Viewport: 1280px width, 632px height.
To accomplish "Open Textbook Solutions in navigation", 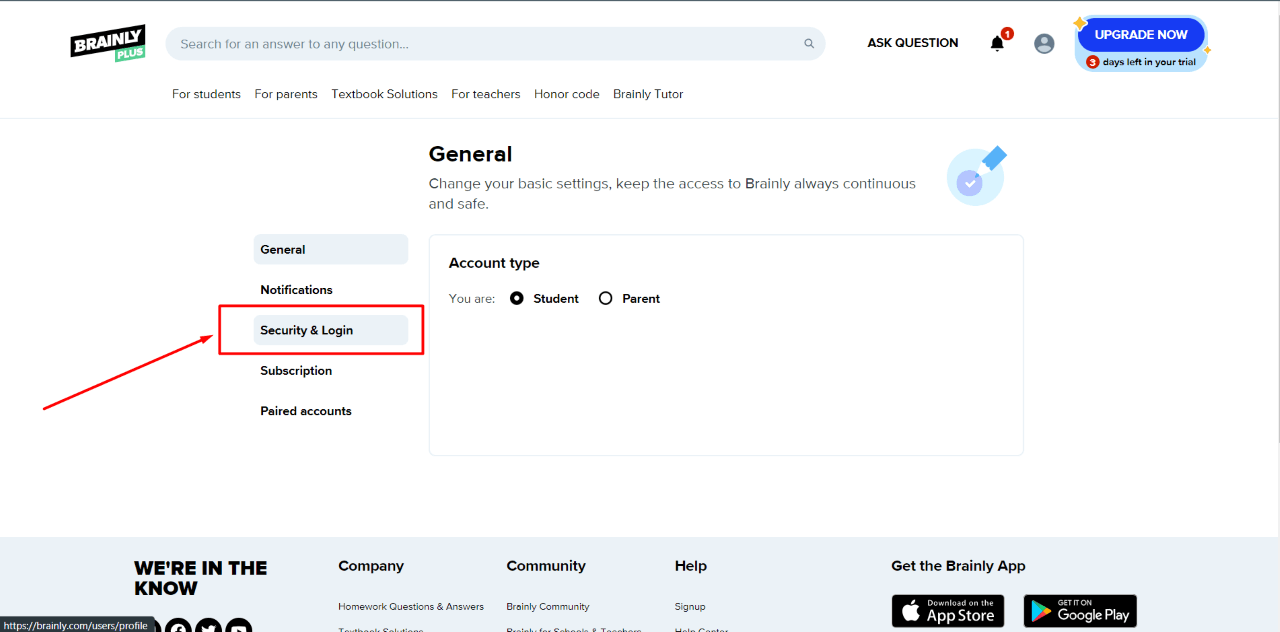I will (x=385, y=94).
